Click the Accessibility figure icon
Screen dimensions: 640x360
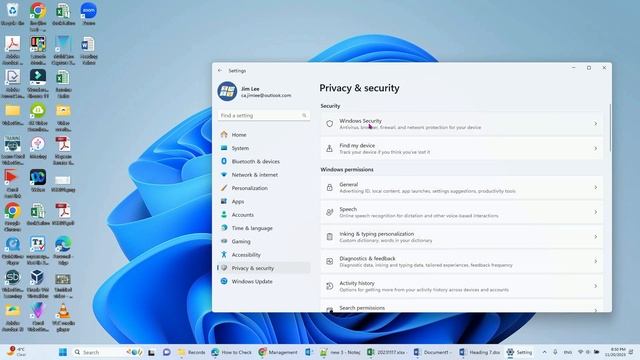[x=224, y=254]
